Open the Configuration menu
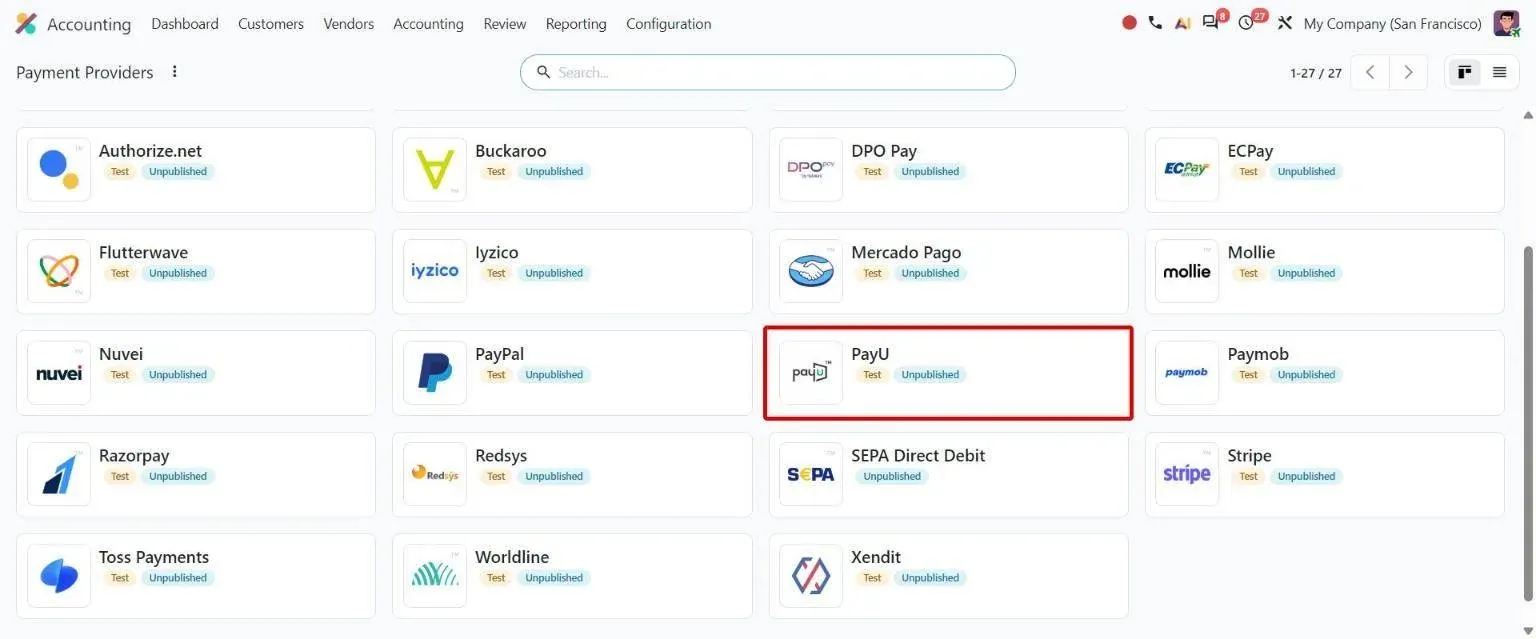Image resolution: width=1536 pixels, height=639 pixels. click(x=669, y=23)
